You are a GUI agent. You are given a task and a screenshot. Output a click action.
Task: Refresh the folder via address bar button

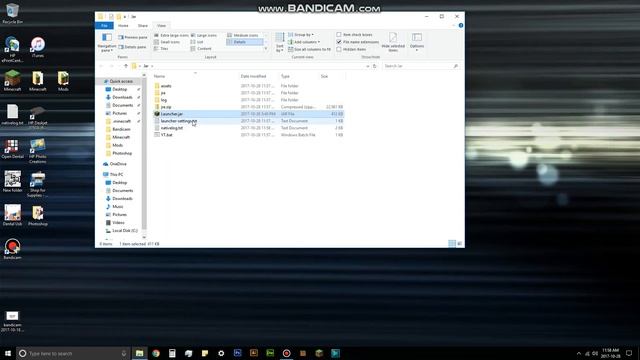(375, 66)
